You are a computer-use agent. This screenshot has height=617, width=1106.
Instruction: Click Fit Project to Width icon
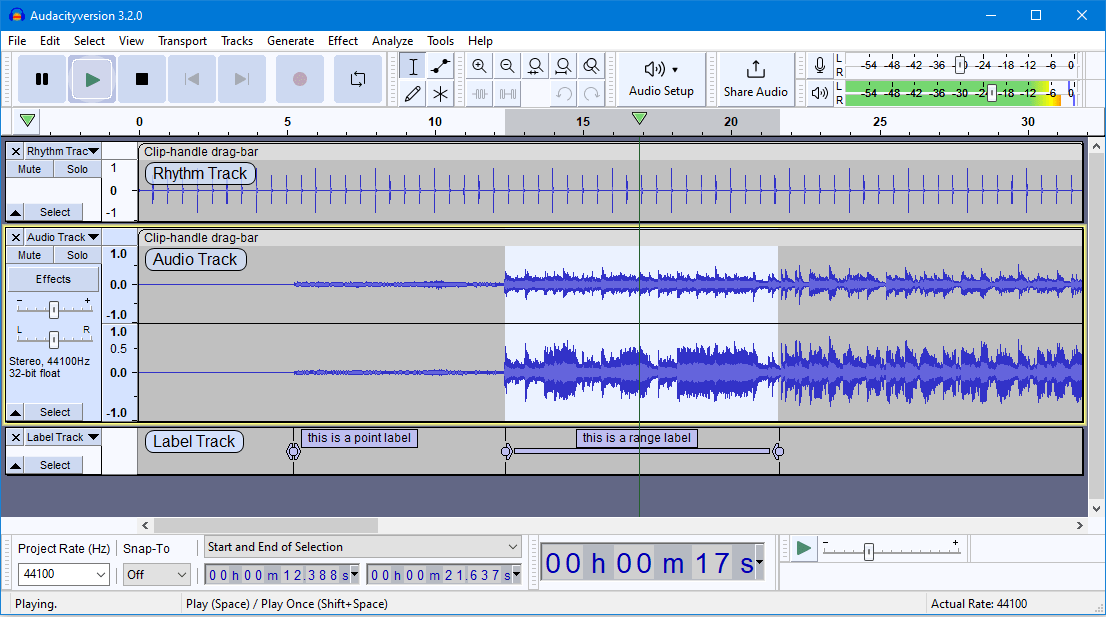563,66
